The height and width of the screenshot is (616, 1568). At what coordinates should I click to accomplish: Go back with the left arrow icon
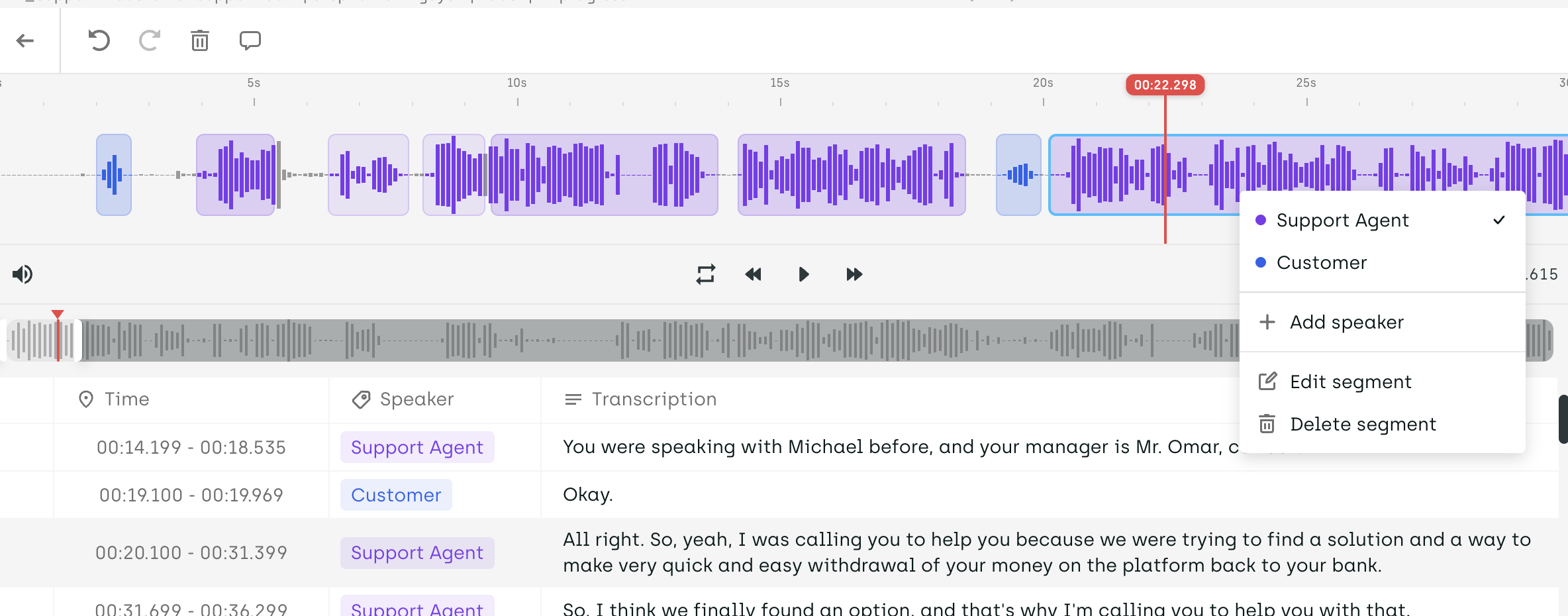tap(25, 41)
